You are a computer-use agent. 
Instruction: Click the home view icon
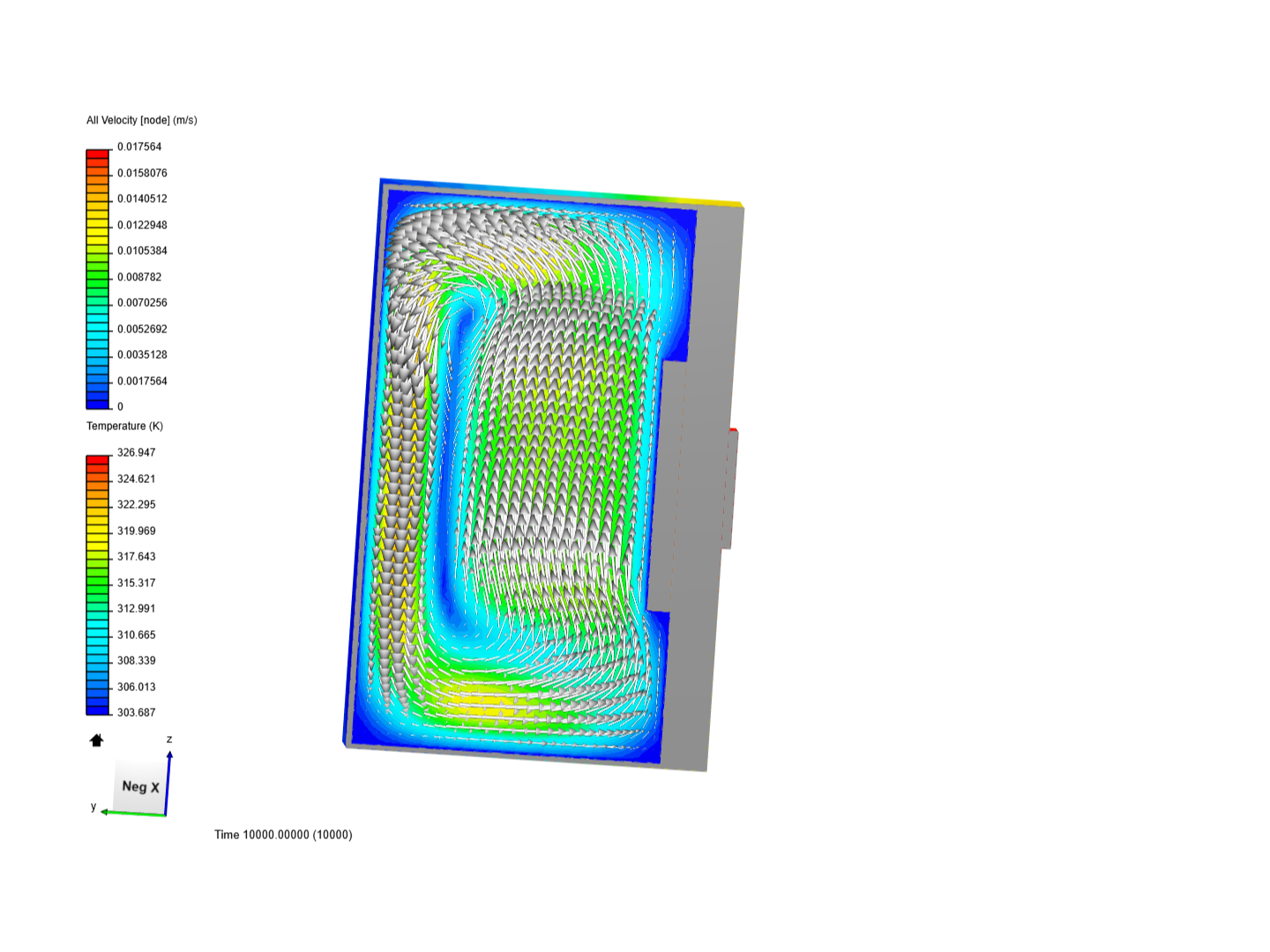(x=96, y=741)
